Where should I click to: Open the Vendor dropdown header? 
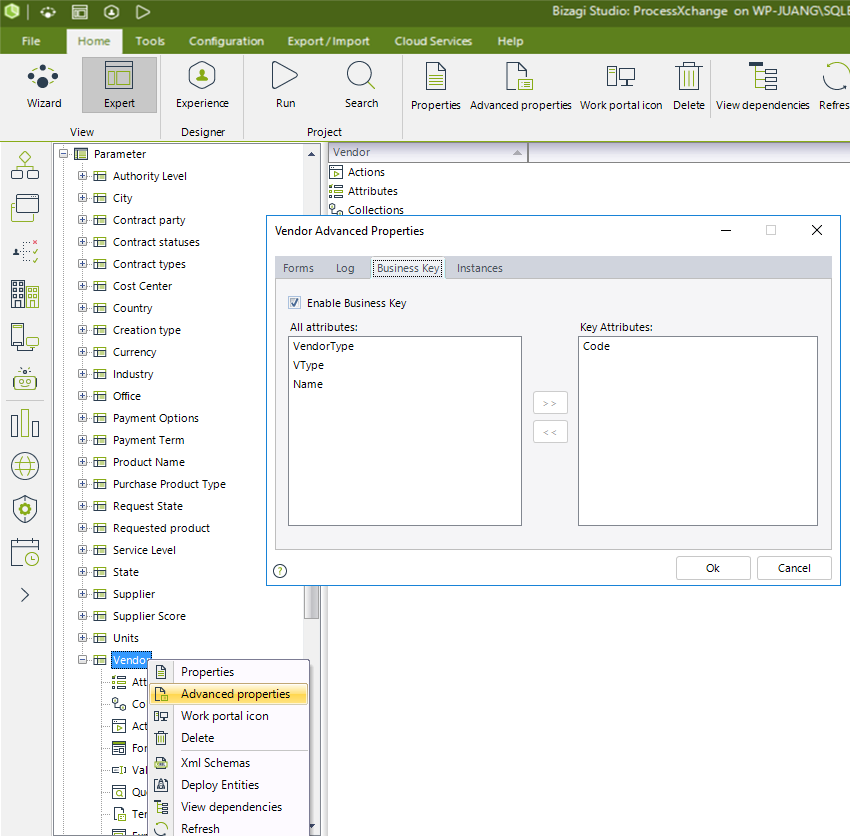coord(428,152)
